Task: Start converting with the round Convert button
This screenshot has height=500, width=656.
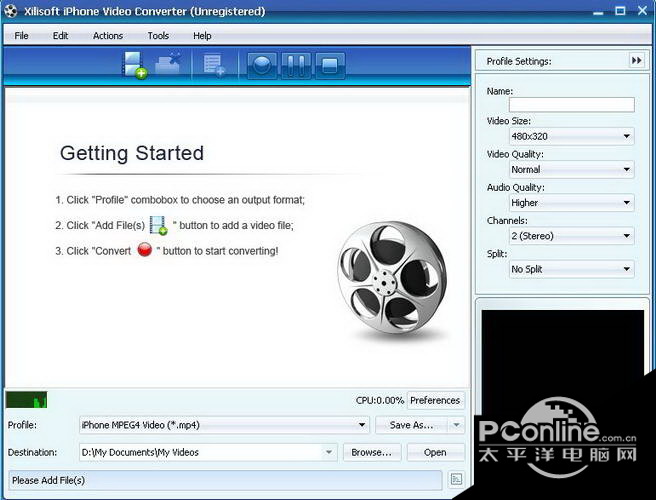Action: (x=262, y=66)
